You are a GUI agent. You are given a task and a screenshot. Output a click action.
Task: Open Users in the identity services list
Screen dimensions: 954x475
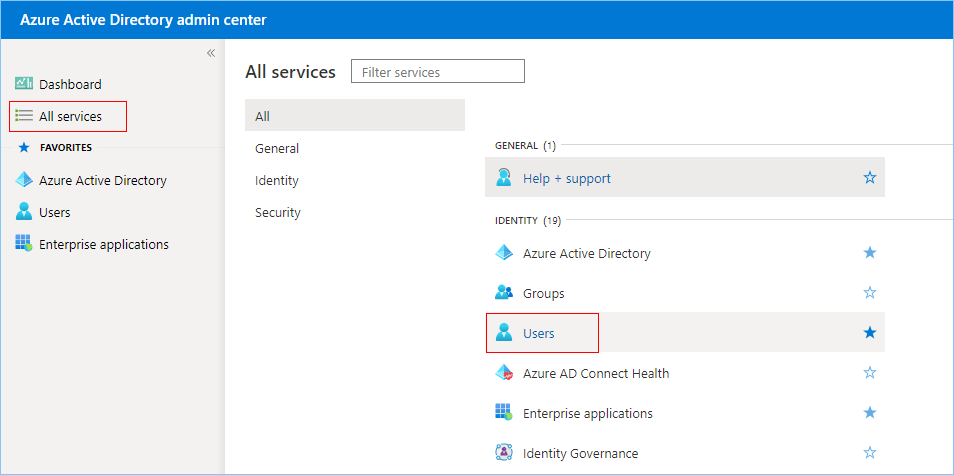pos(539,333)
